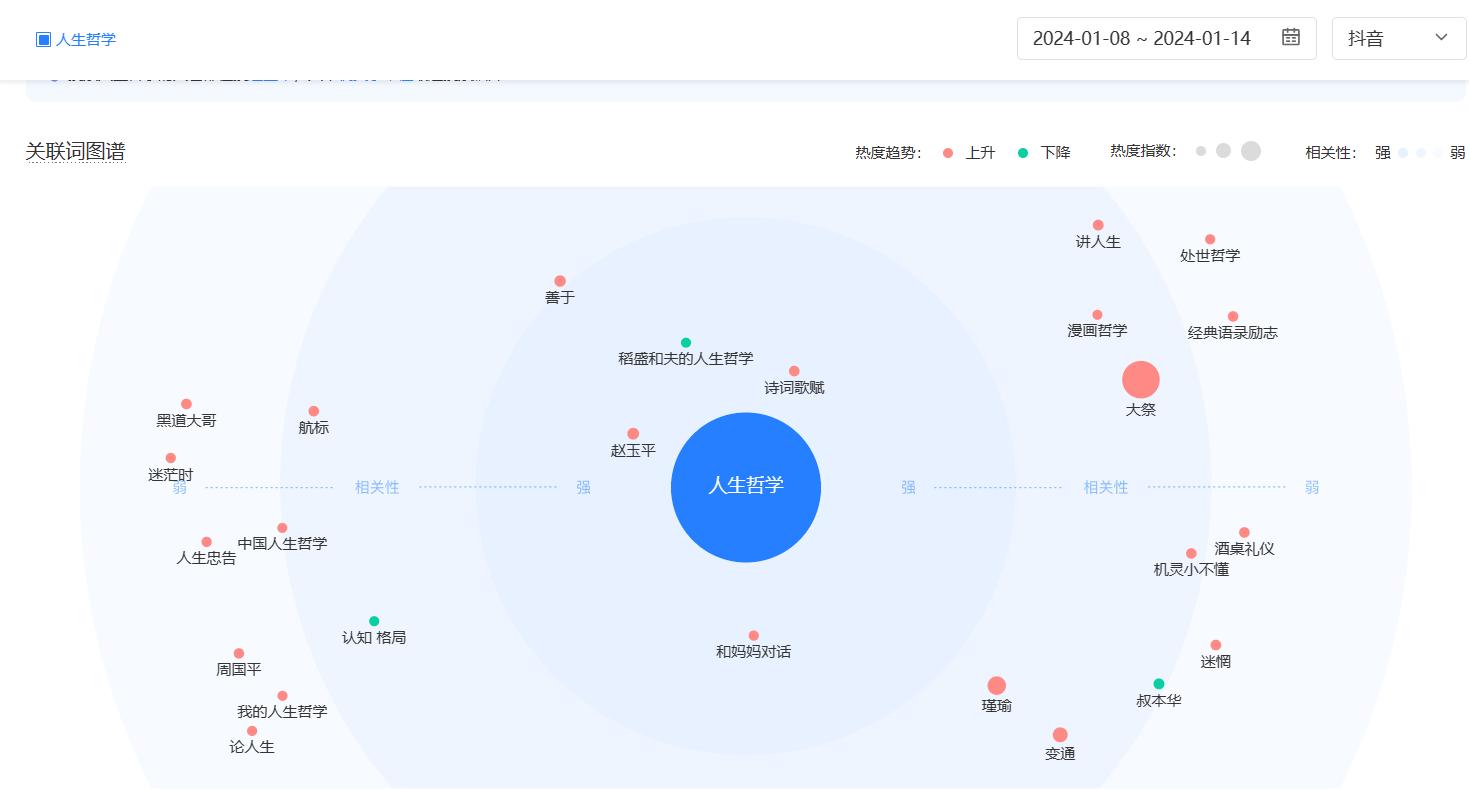Click the 酒桌礼仪 node
1469x791 pixels.
1243,531
